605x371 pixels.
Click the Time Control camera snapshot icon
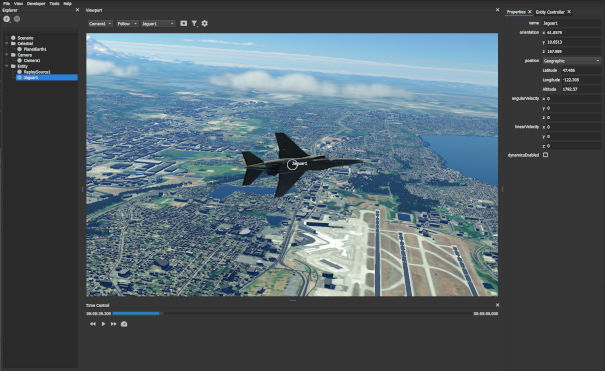pyautogui.click(x=124, y=324)
